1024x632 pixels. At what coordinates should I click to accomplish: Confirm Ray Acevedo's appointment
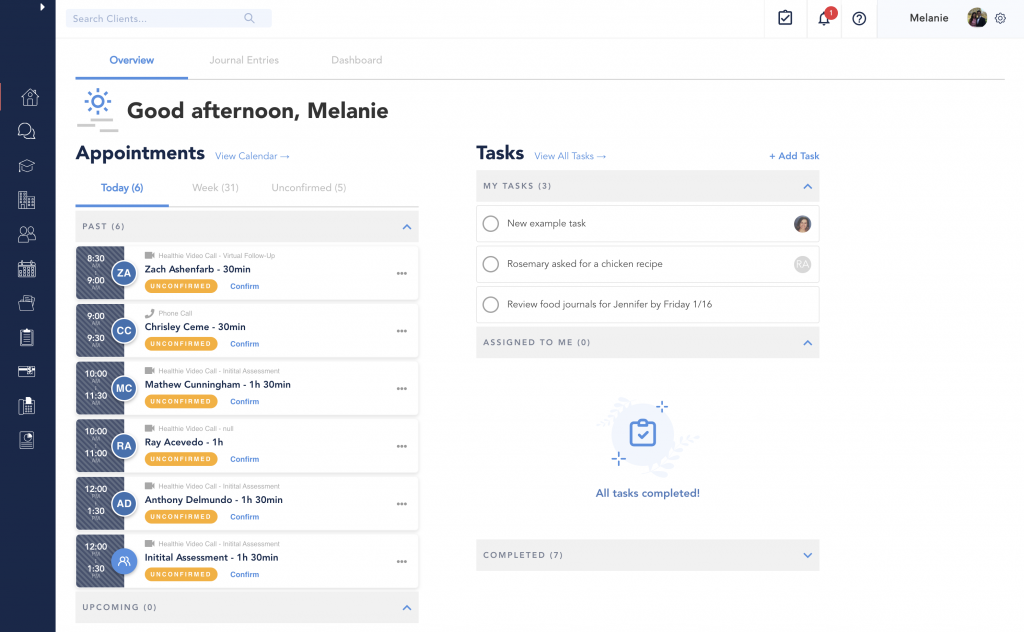244,459
